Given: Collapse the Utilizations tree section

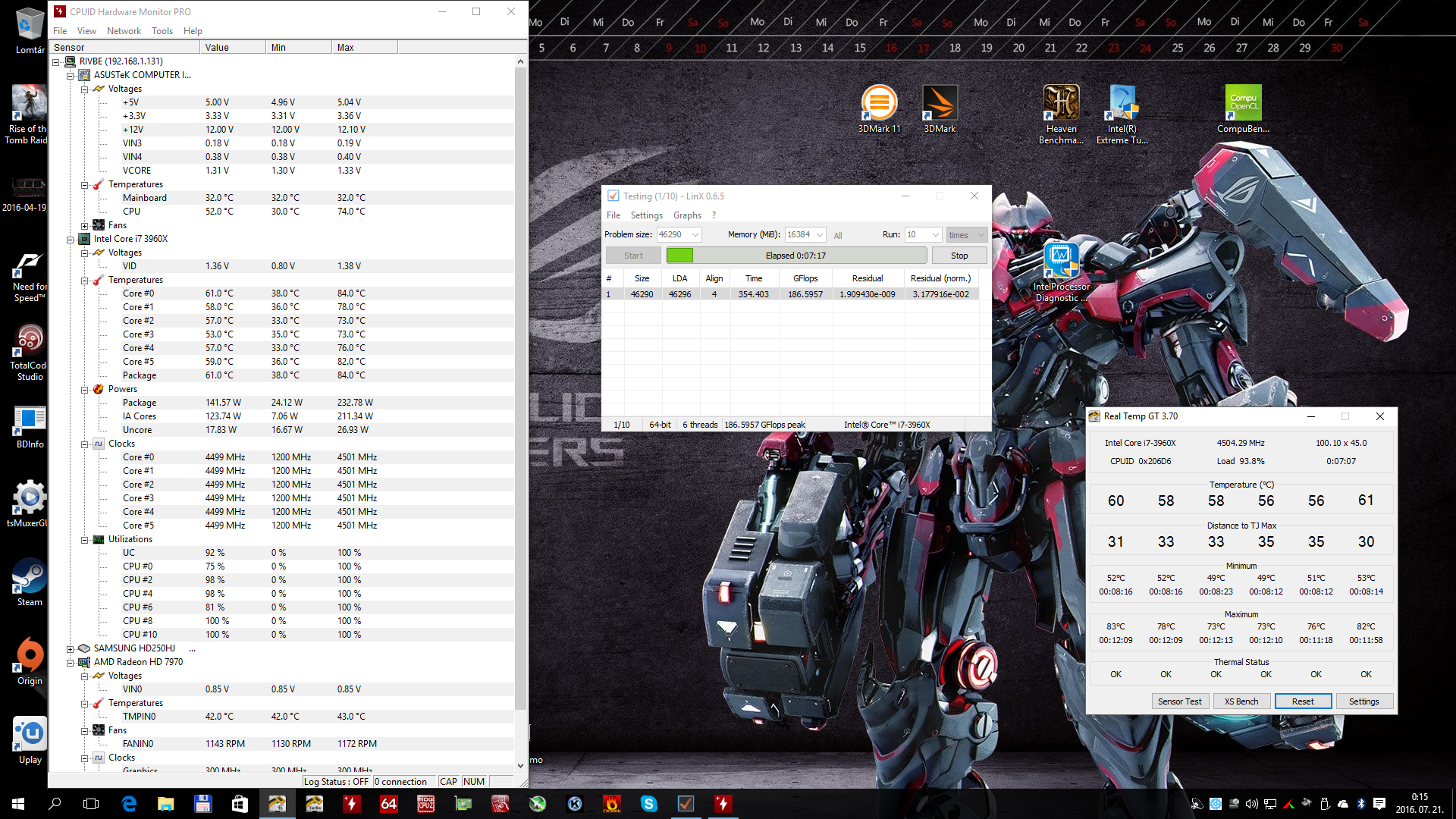Looking at the screenshot, I should (x=85, y=540).
